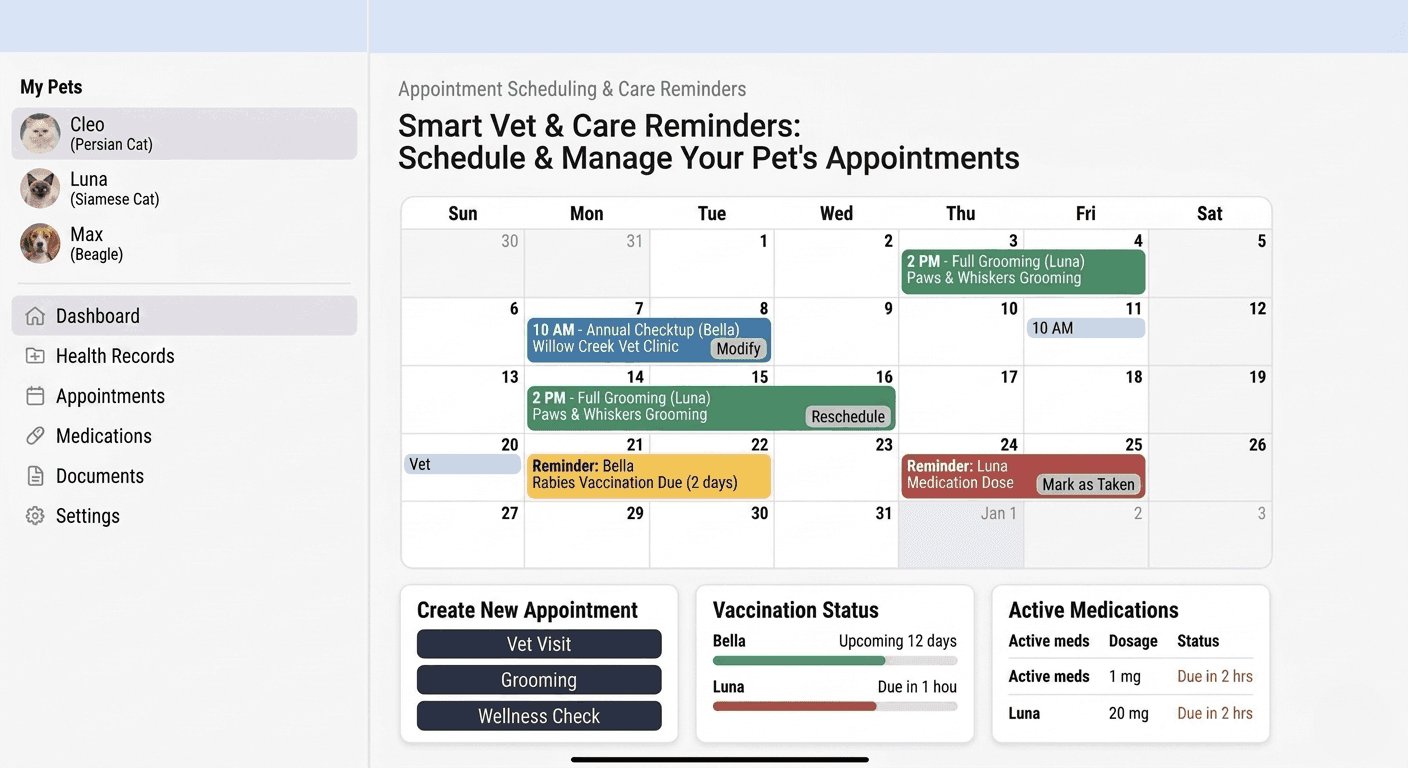Click Bella's green vaccination progress bar

[x=799, y=661]
